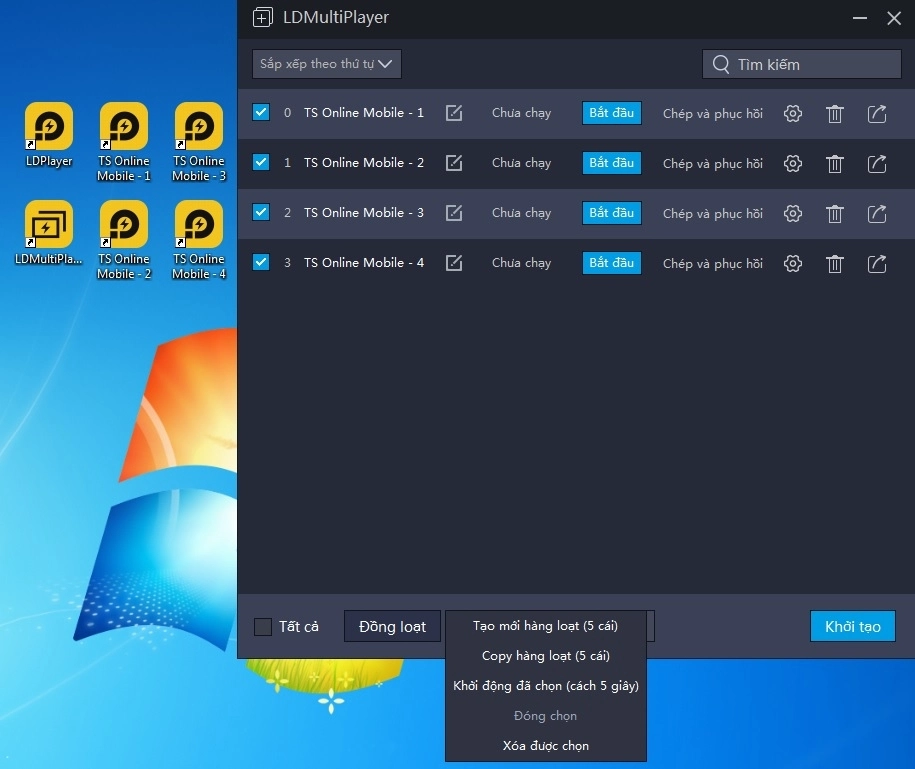Viewport: 915px width, 769px height.
Task: Uncheck TS Online Mobile - 2 checkbox
Action: tap(261, 162)
